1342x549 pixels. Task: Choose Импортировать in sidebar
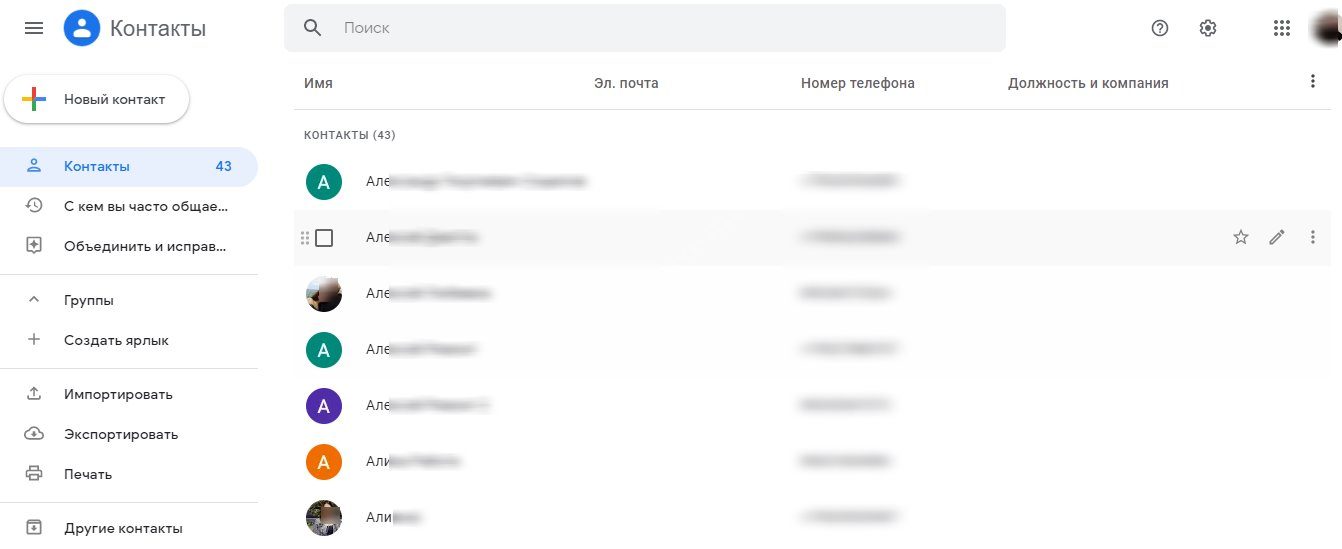(x=118, y=394)
